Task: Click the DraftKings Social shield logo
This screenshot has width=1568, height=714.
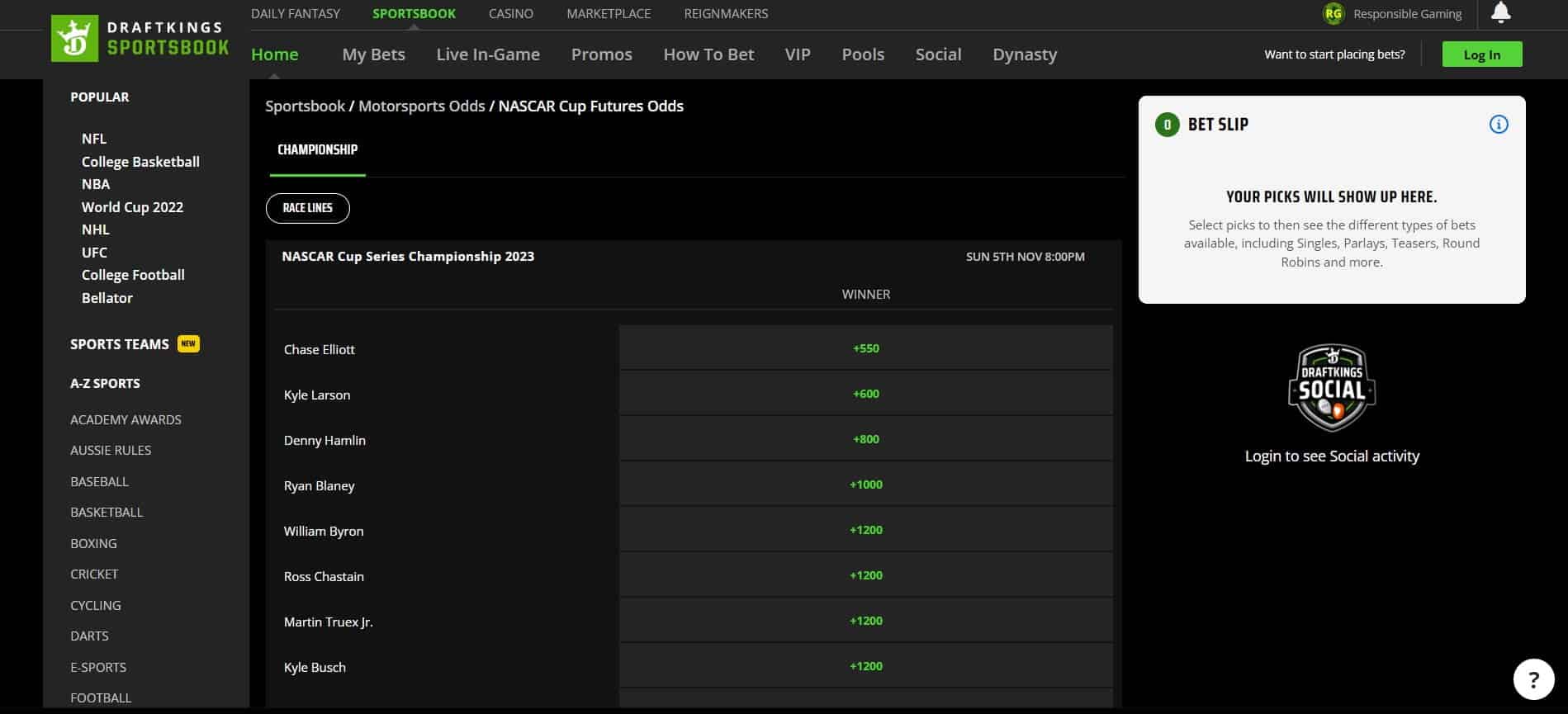Action: pos(1332,387)
